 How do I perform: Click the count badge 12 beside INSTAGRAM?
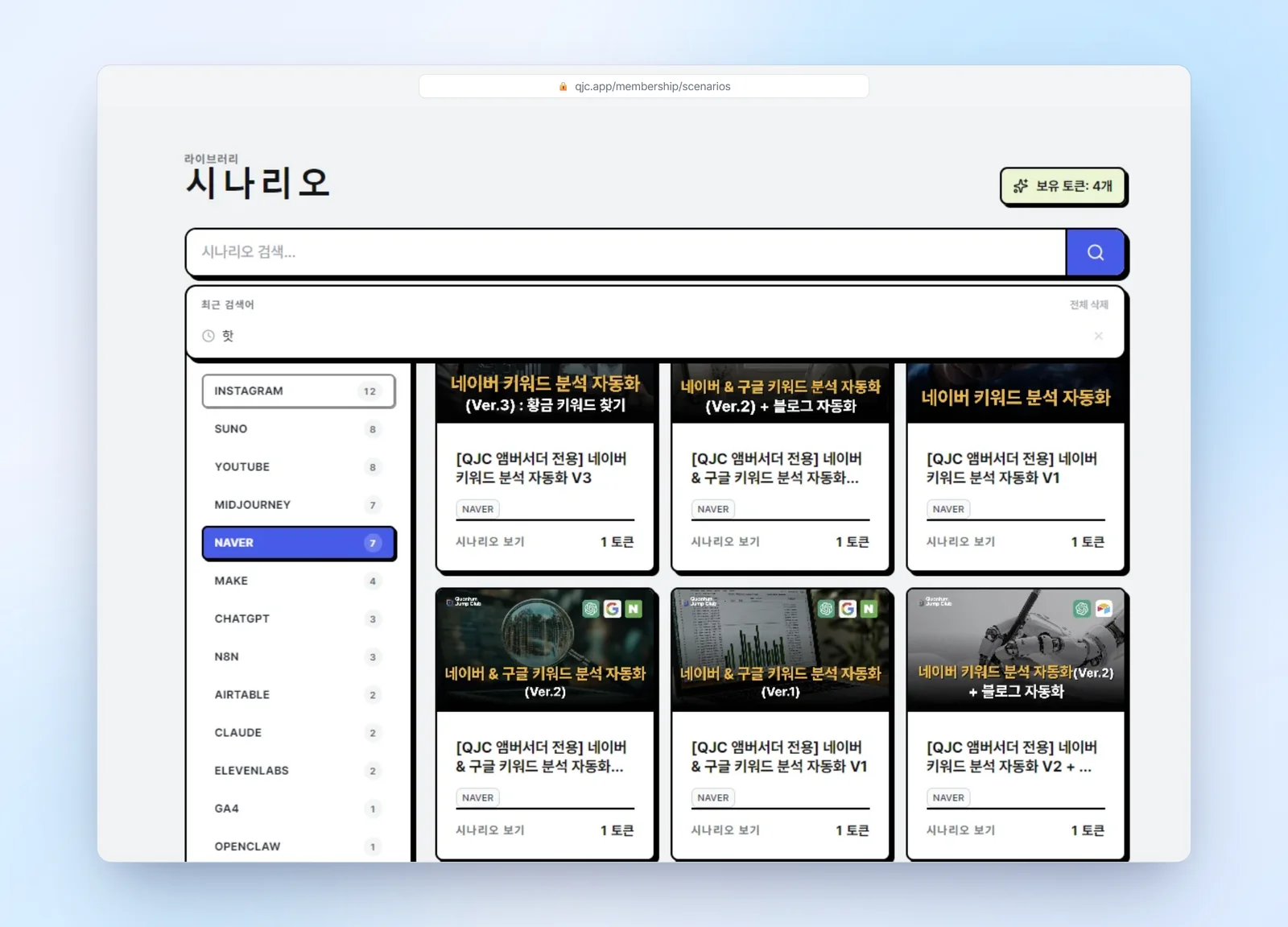pyautogui.click(x=369, y=391)
